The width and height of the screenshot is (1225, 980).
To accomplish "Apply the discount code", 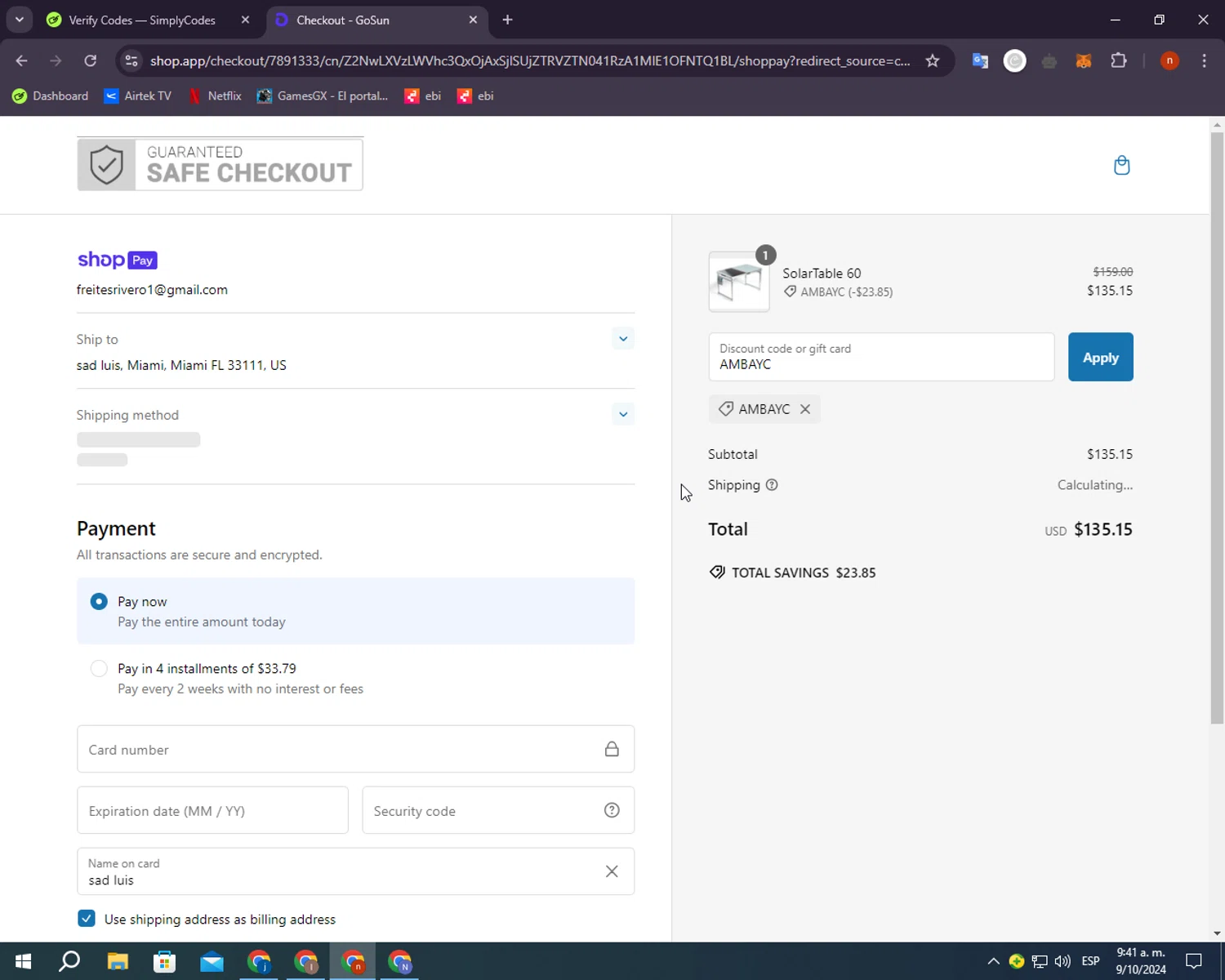I will click(1100, 357).
